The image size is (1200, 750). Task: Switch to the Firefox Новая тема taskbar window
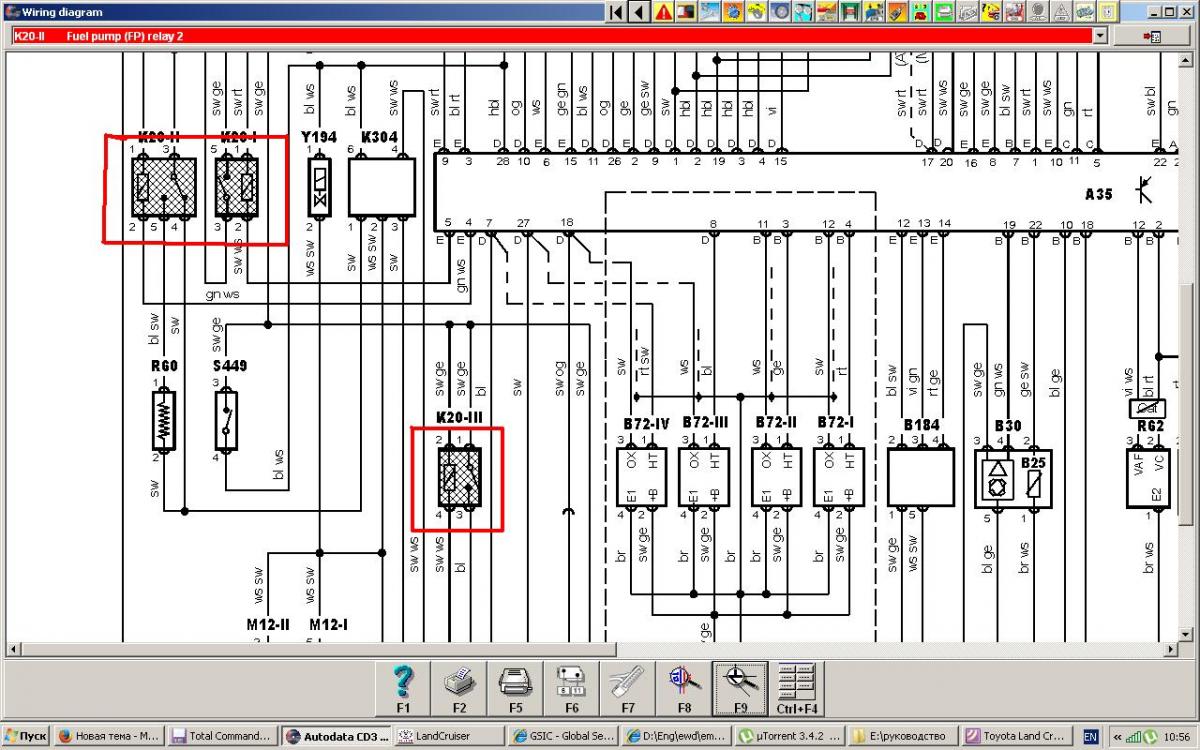pos(108,736)
